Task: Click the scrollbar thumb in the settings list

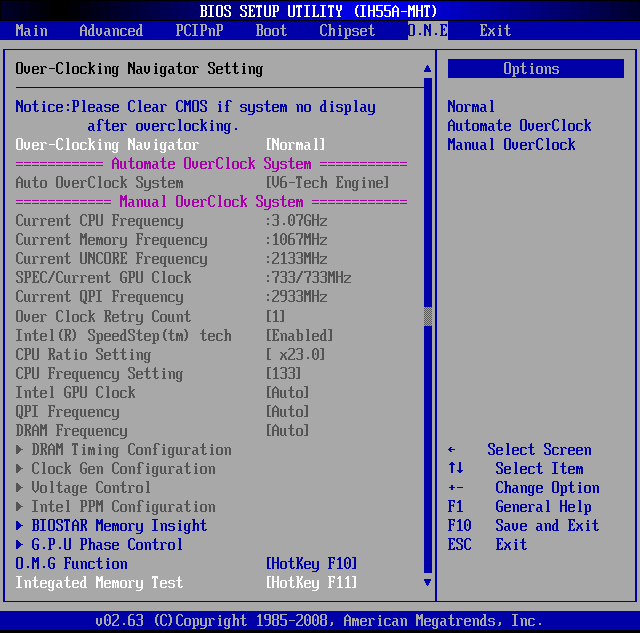Action: (428, 316)
